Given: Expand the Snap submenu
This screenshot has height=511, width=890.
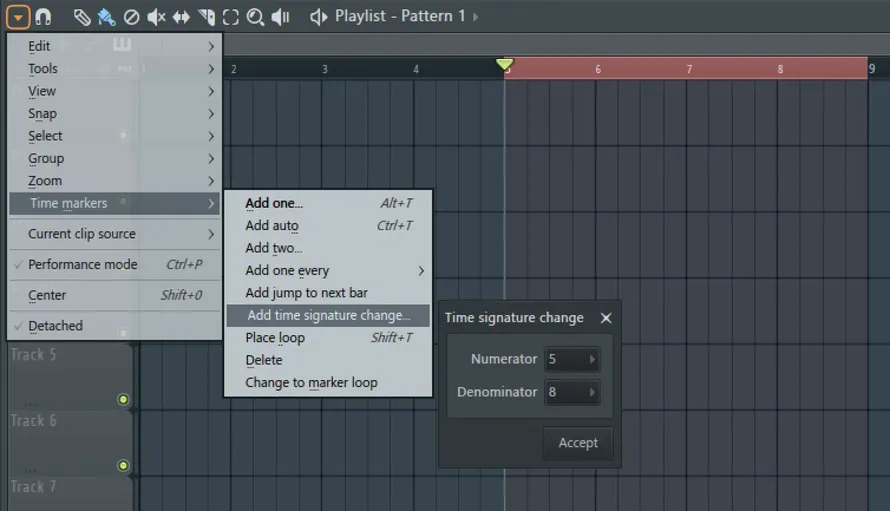Looking at the screenshot, I should [x=115, y=114].
